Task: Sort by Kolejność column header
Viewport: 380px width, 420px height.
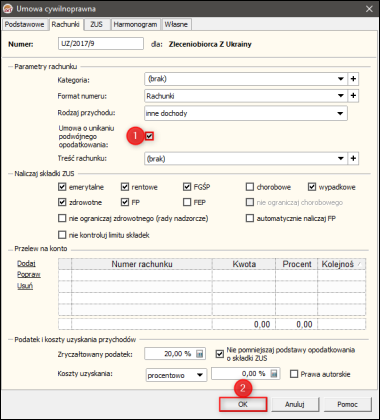Action: click(x=341, y=264)
